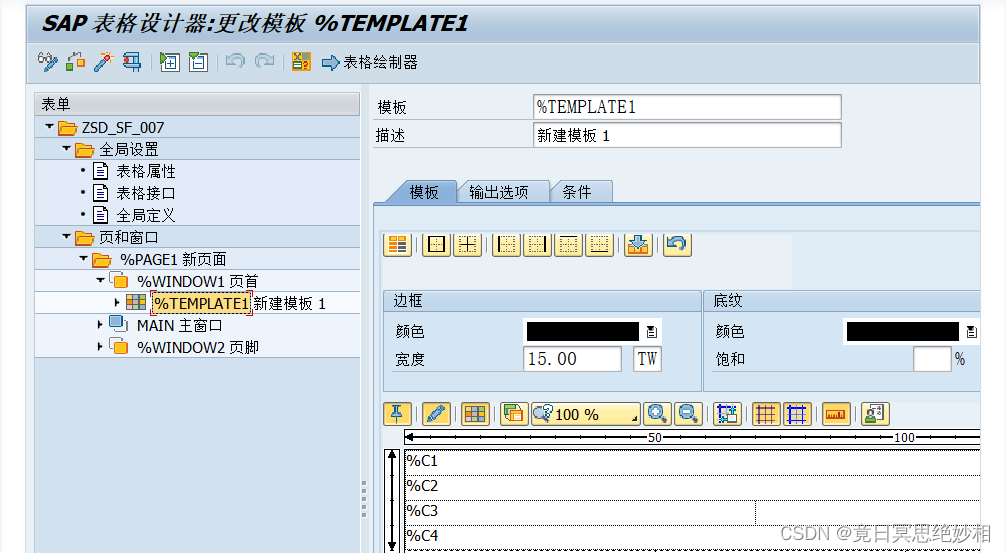This screenshot has height=553, width=1006.
Task: Click the blue grid icon
Action: point(797,414)
